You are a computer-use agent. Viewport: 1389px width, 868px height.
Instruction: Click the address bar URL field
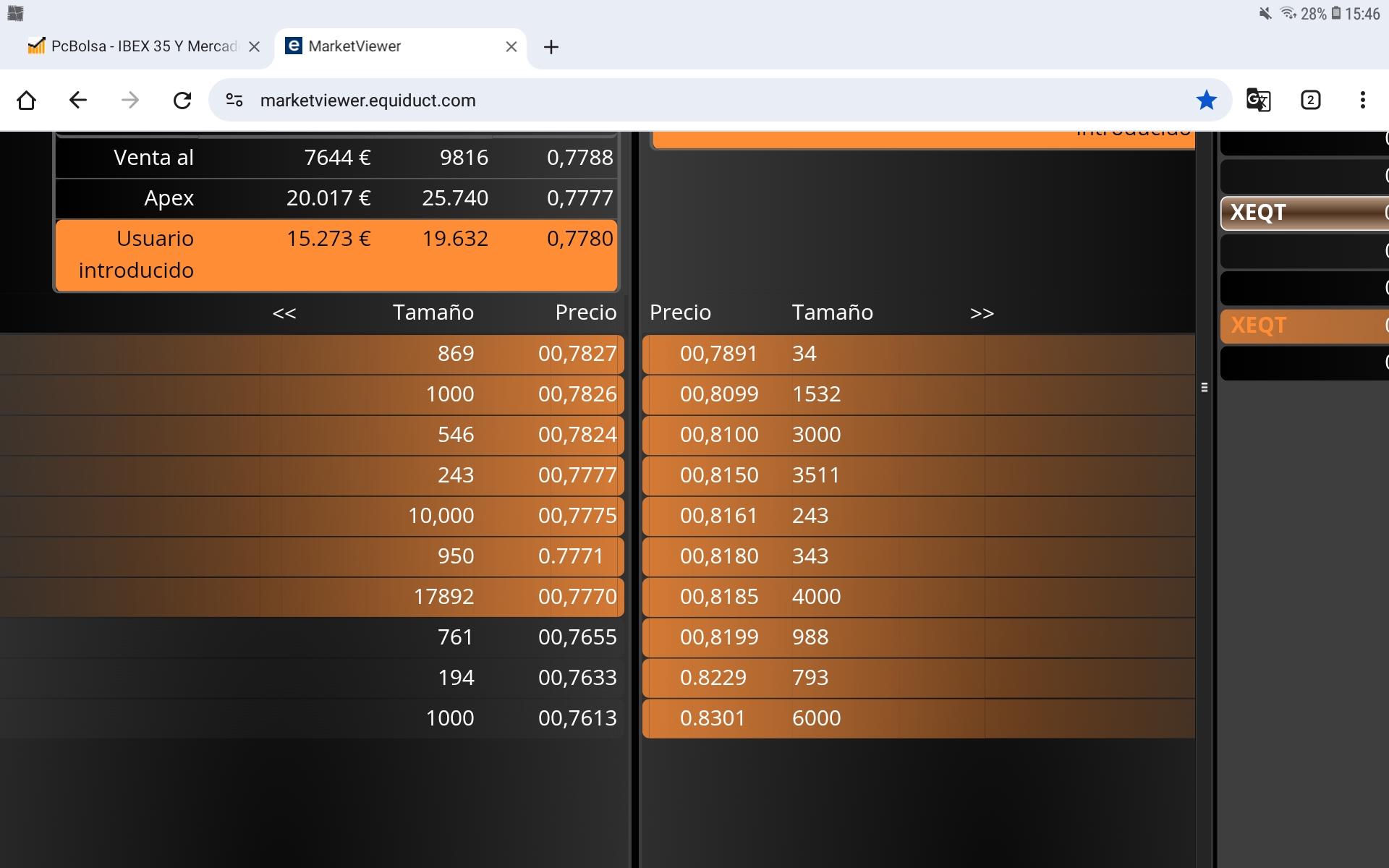click(x=720, y=100)
